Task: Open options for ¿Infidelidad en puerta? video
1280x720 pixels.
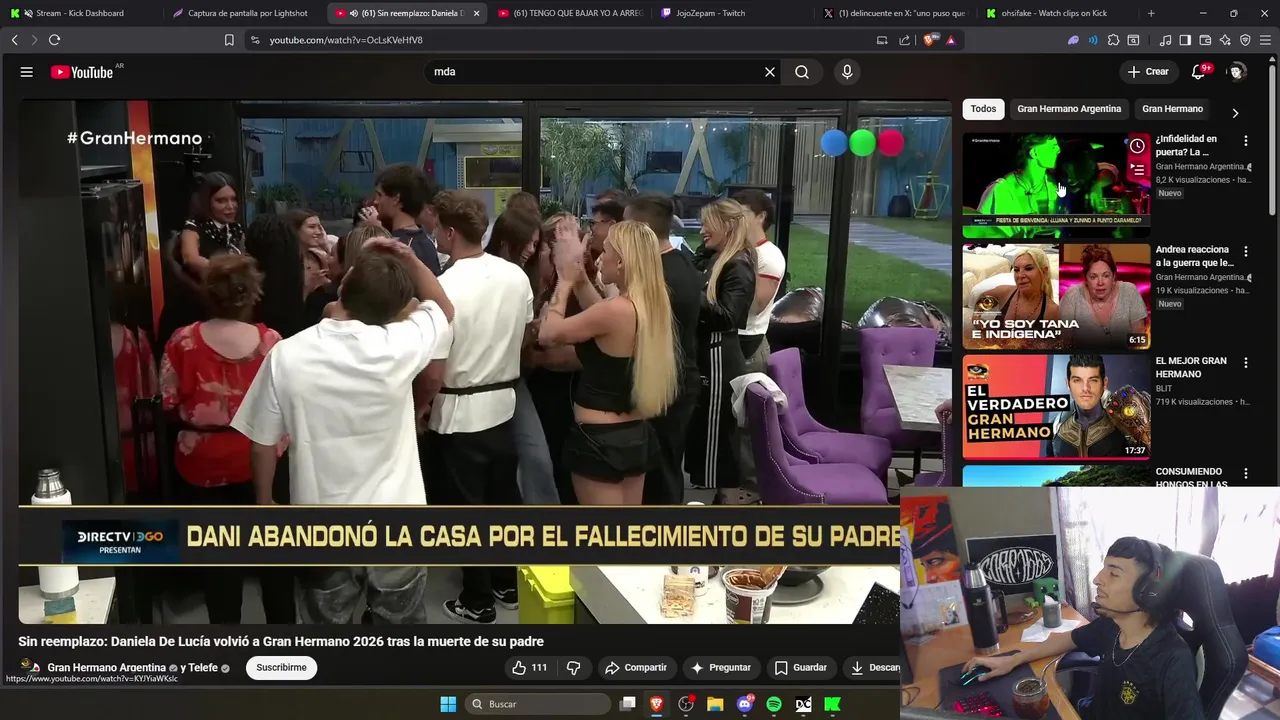Action: pos(1246,141)
